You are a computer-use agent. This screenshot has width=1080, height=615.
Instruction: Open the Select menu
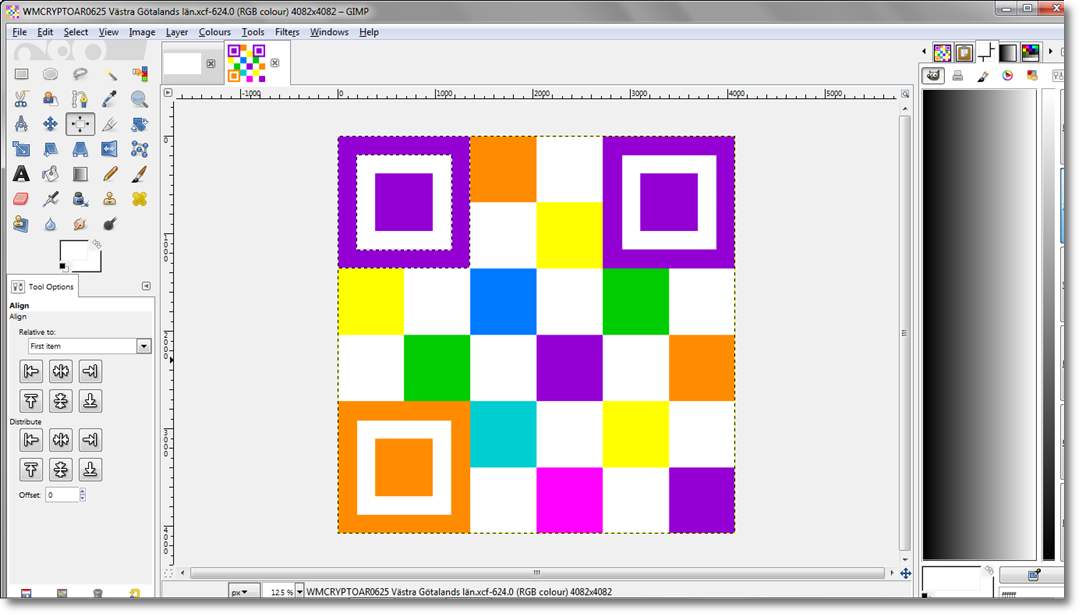[x=76, y=32]
